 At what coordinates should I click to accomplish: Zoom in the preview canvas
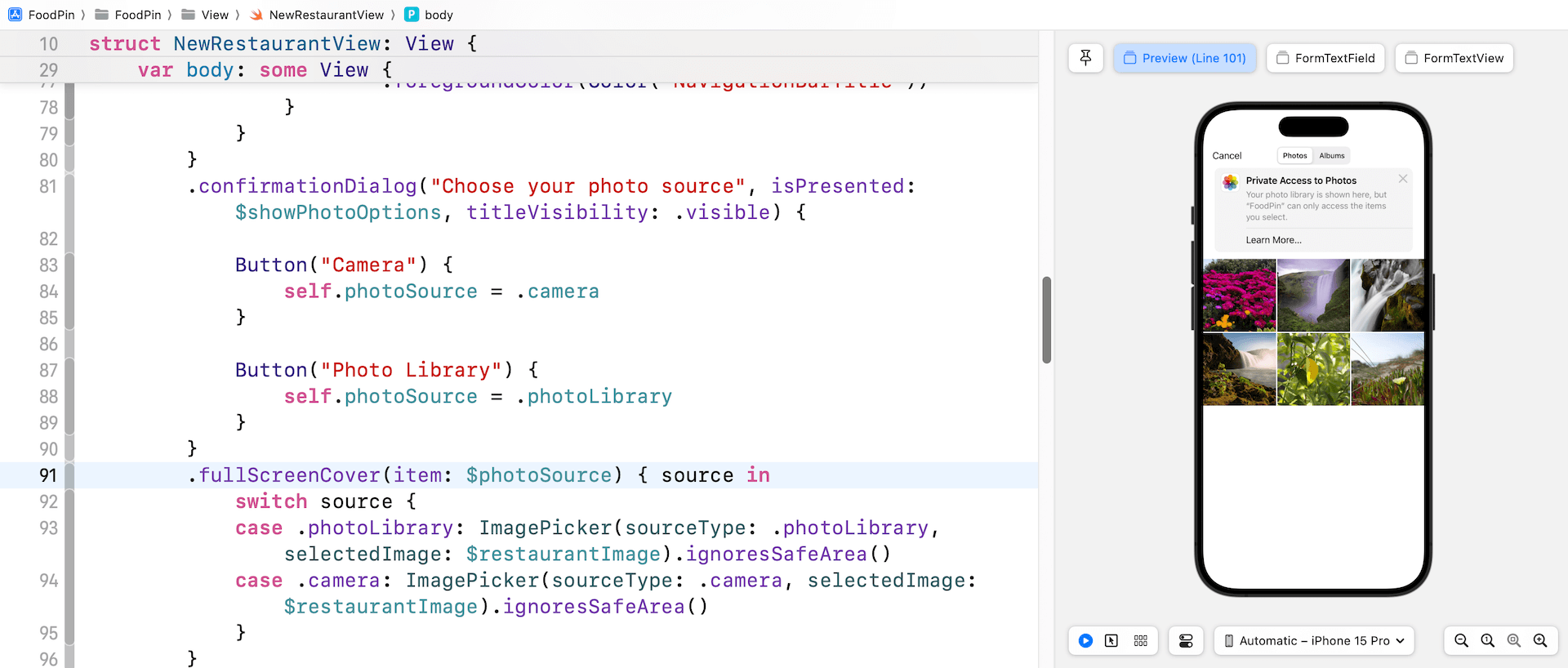(1540, 641)
